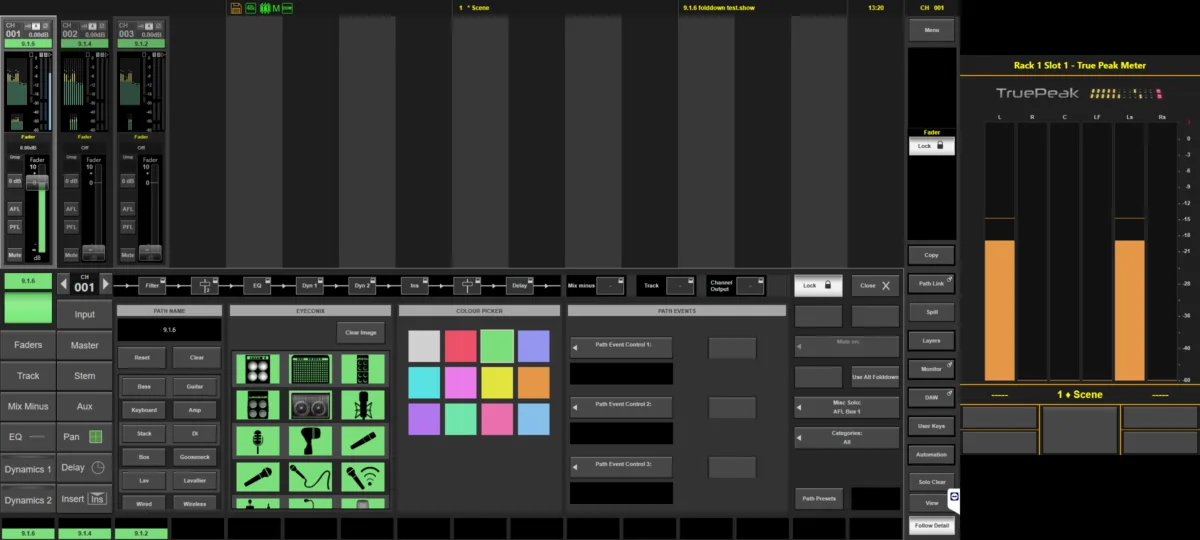Click the Reset button under Path Name
This screenshot has width=1200, height=540.
[x=141, y=357]
